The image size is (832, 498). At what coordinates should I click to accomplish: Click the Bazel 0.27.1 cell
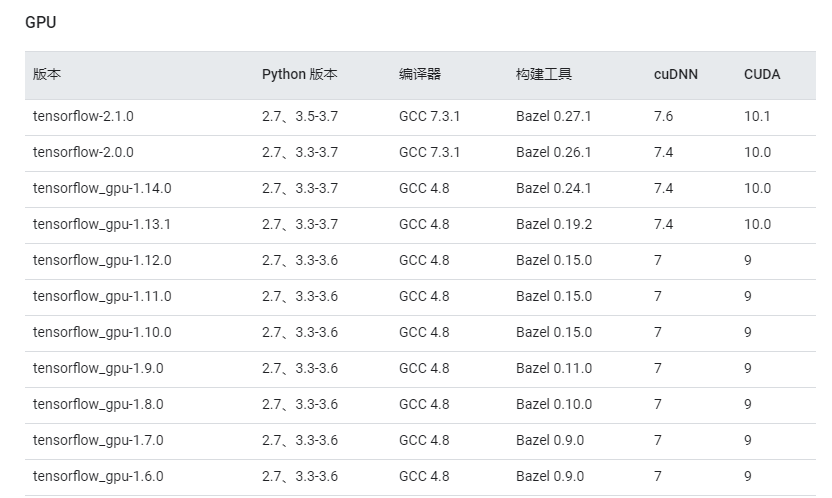(553, 116)
